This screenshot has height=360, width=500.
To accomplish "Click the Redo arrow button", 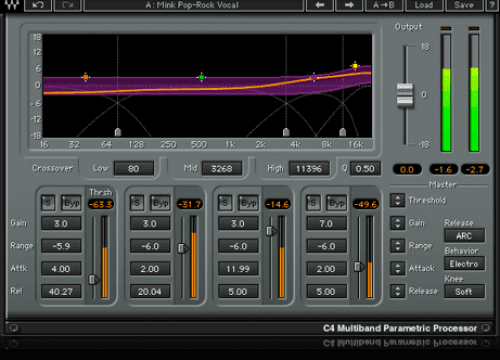I will tap(68, 5).
